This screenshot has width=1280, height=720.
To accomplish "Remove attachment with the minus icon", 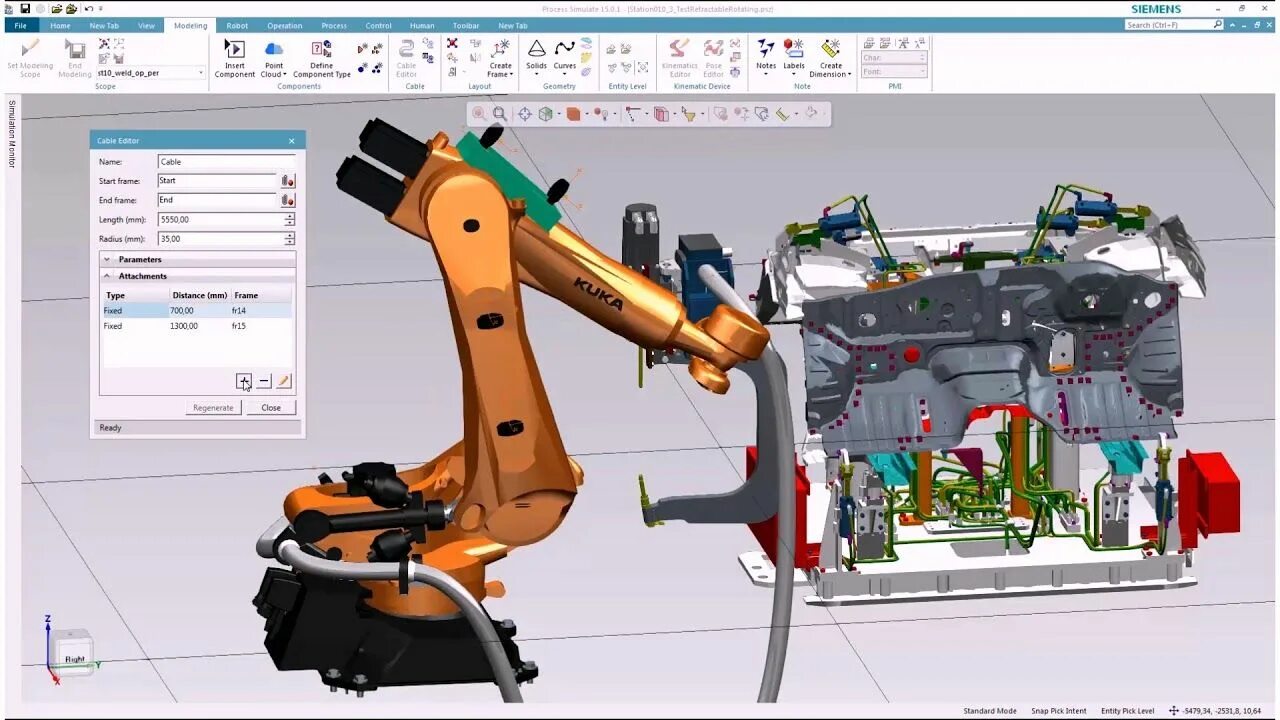I will [264, 381].
